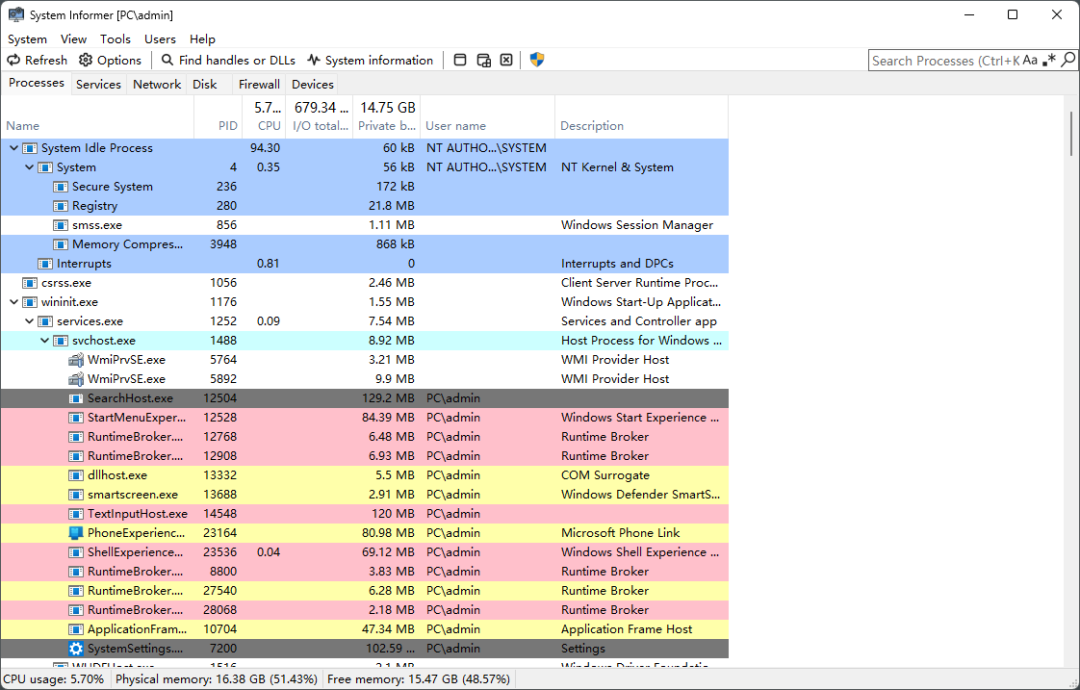This screenshot has width=1080, height=690.
Task: Sort by the Name column header
Action: click(97, 117)
